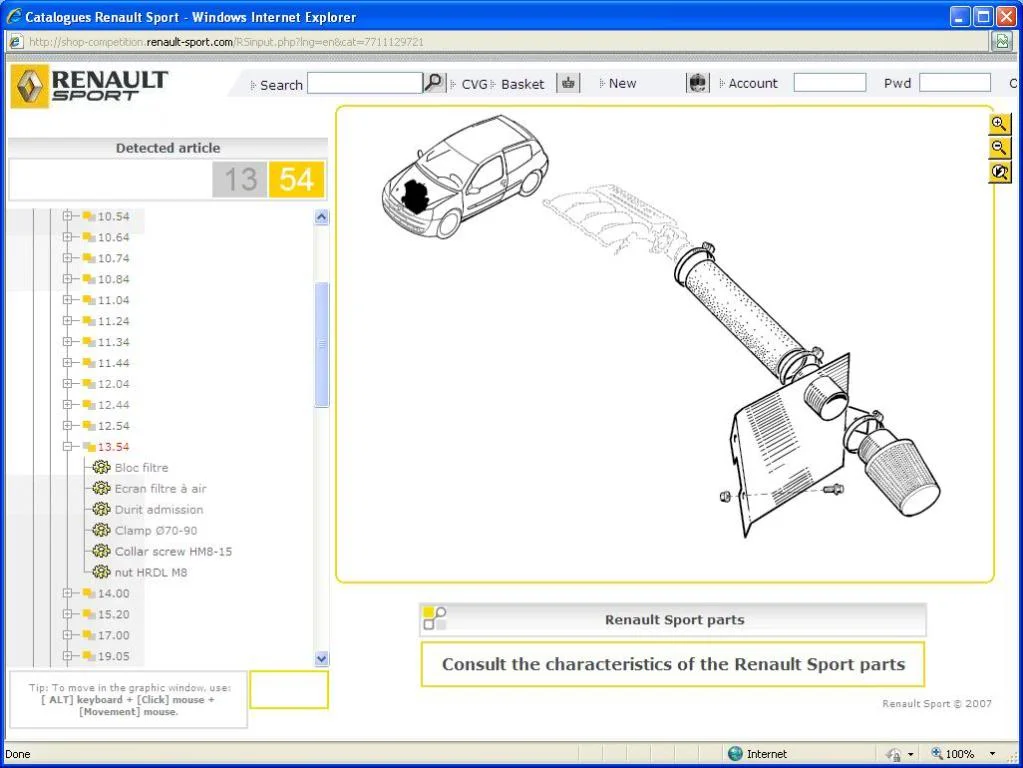Image resolution: width=1023 pixels, height=768 pixels.
Task: Select the 10.84 tree item
Action: [114, 279]
